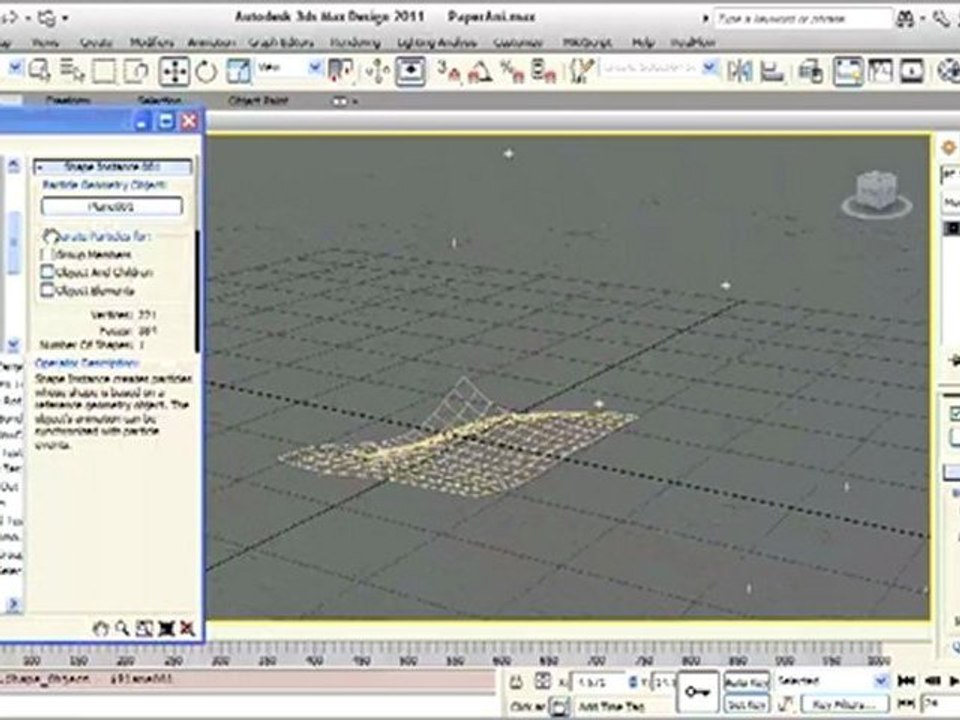Open the Lighting Analysis menu

point(436,42)
